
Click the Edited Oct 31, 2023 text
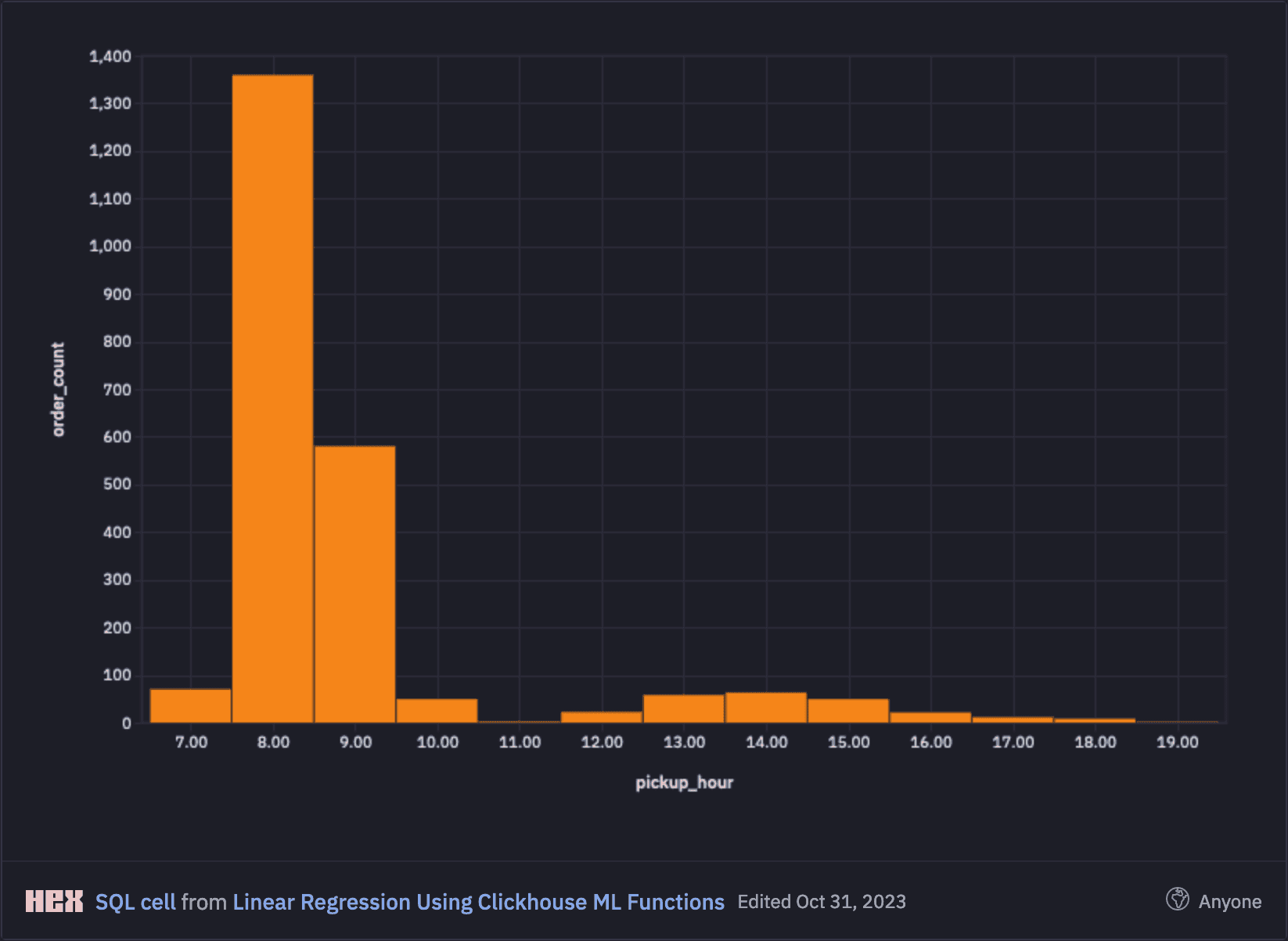[822, 902]
